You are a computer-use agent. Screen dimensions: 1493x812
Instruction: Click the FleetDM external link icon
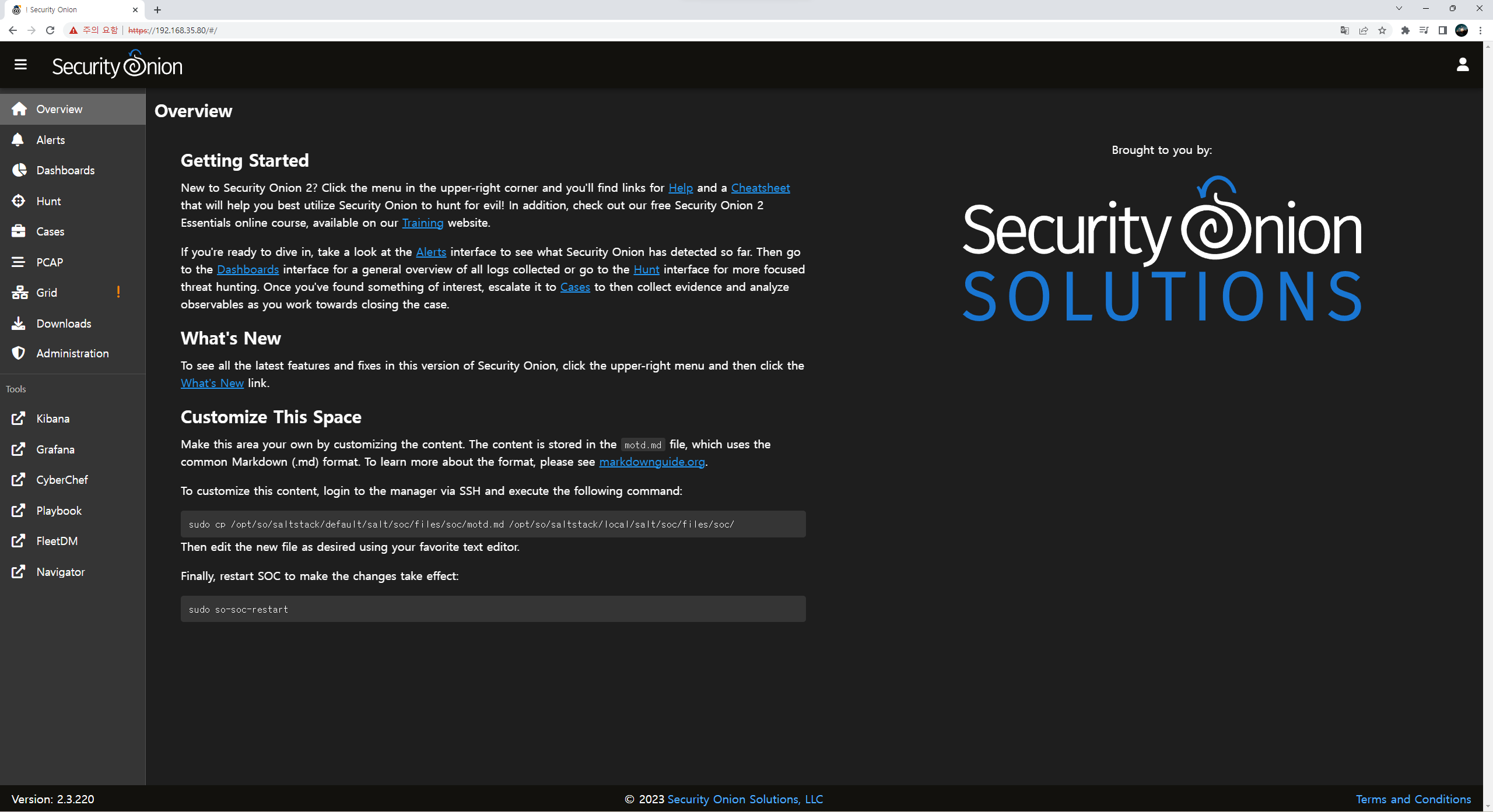(x=19, y=541)
